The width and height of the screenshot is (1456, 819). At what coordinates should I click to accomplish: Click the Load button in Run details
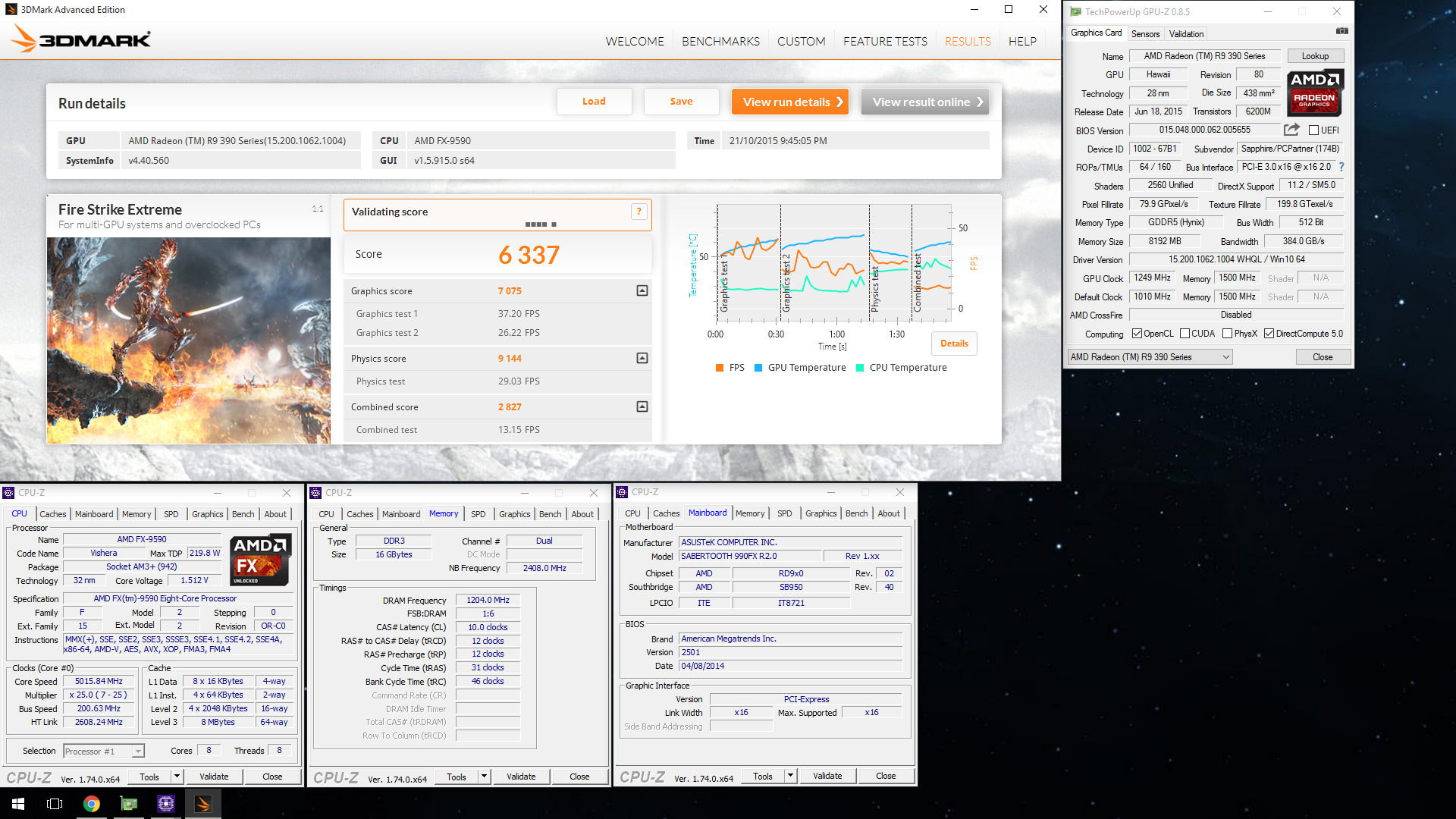coord(594,102)
